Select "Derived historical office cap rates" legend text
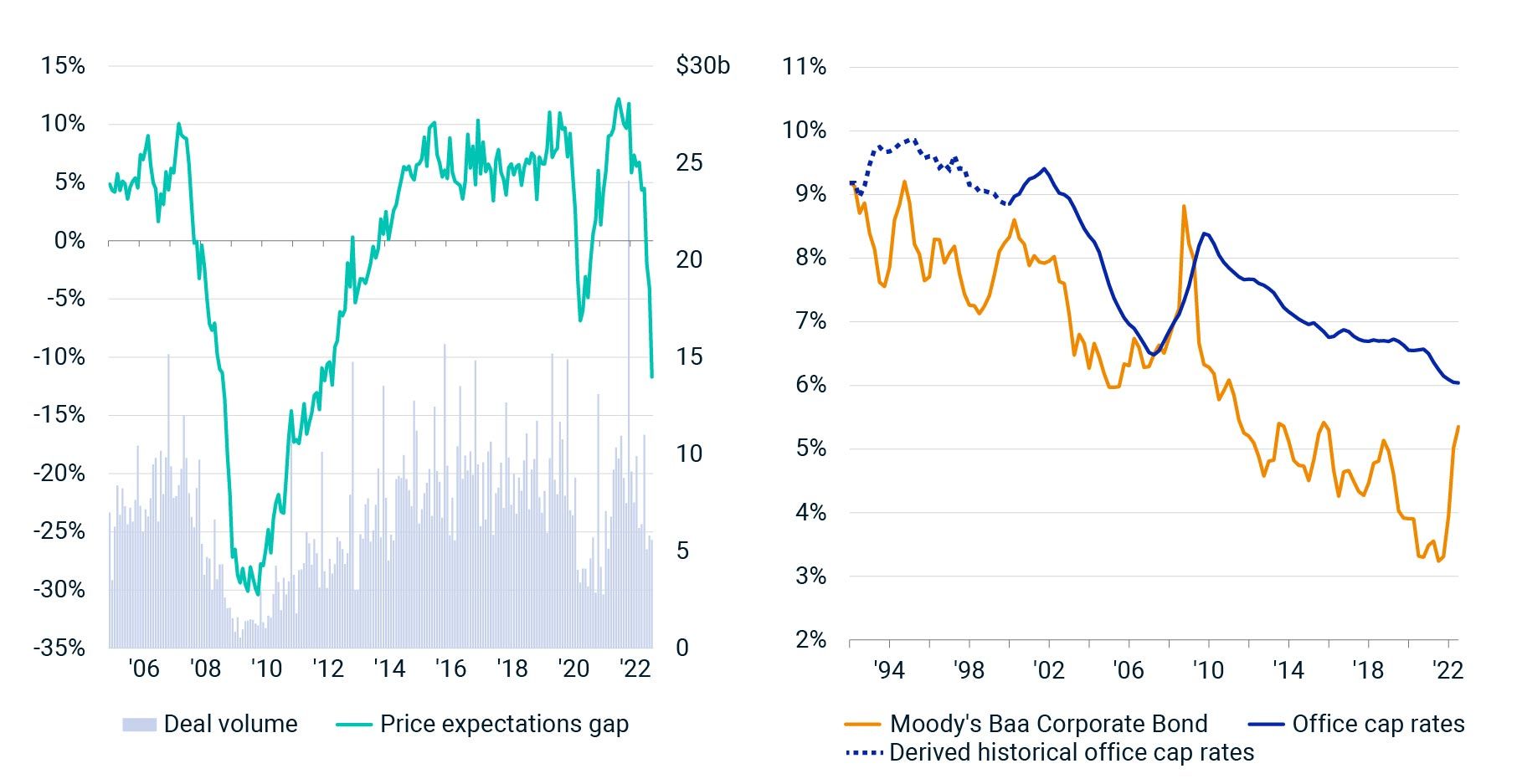The width and height of the screenshot is (1517, 784). pos(1072,753)
